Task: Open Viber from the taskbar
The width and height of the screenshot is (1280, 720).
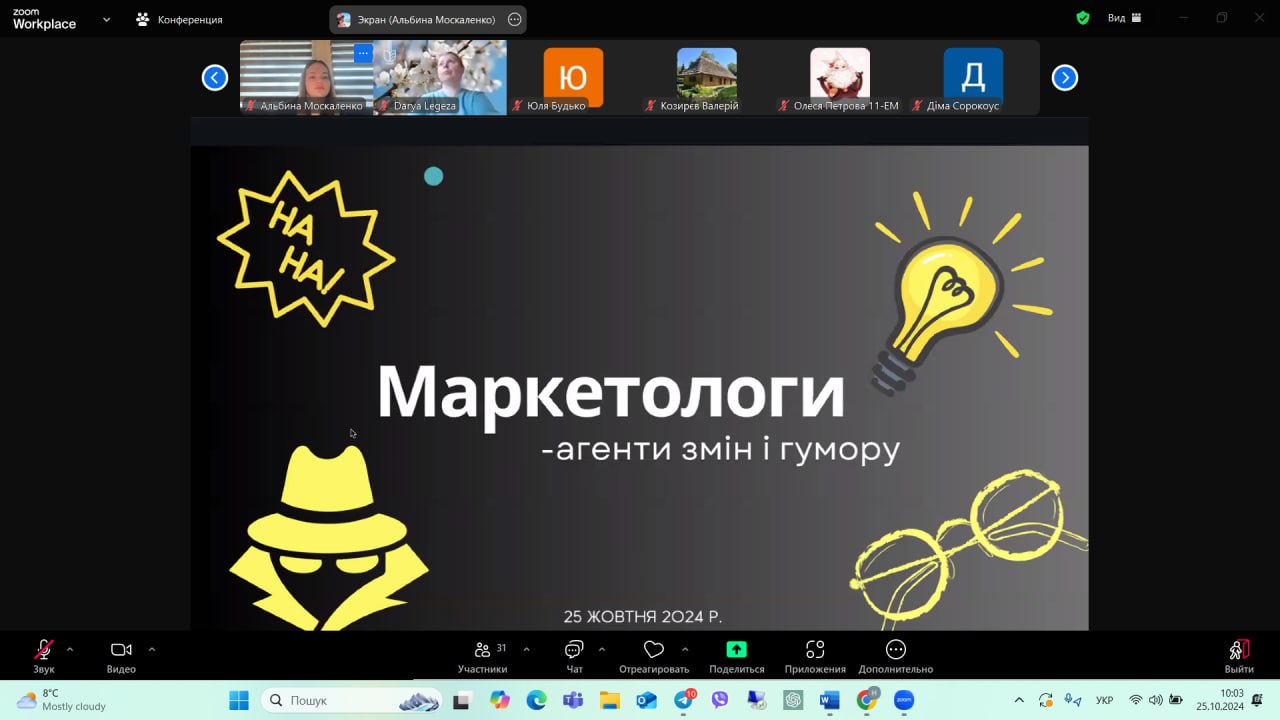Action: coord(720,700)
